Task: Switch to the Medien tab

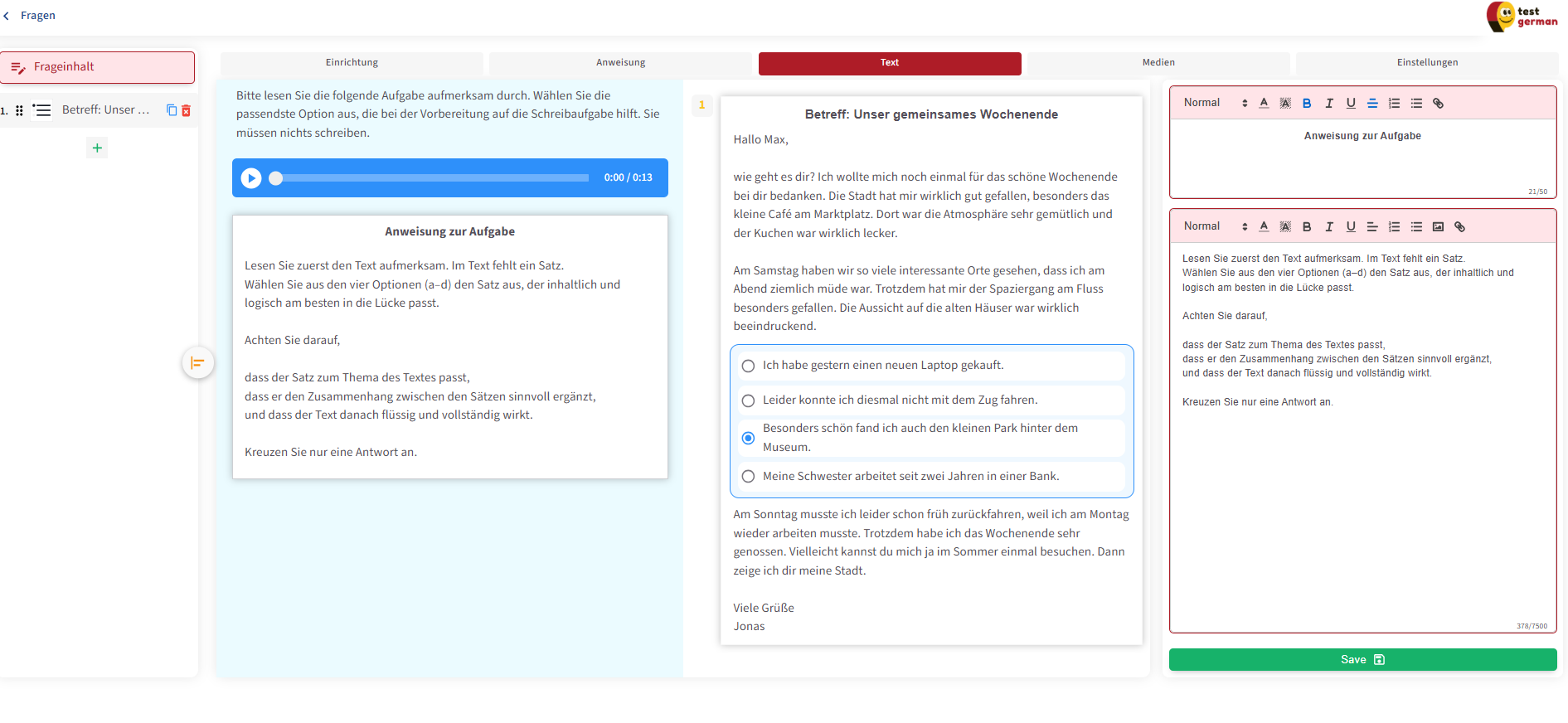Action: pyautogui.click(x=1158, y=63)
